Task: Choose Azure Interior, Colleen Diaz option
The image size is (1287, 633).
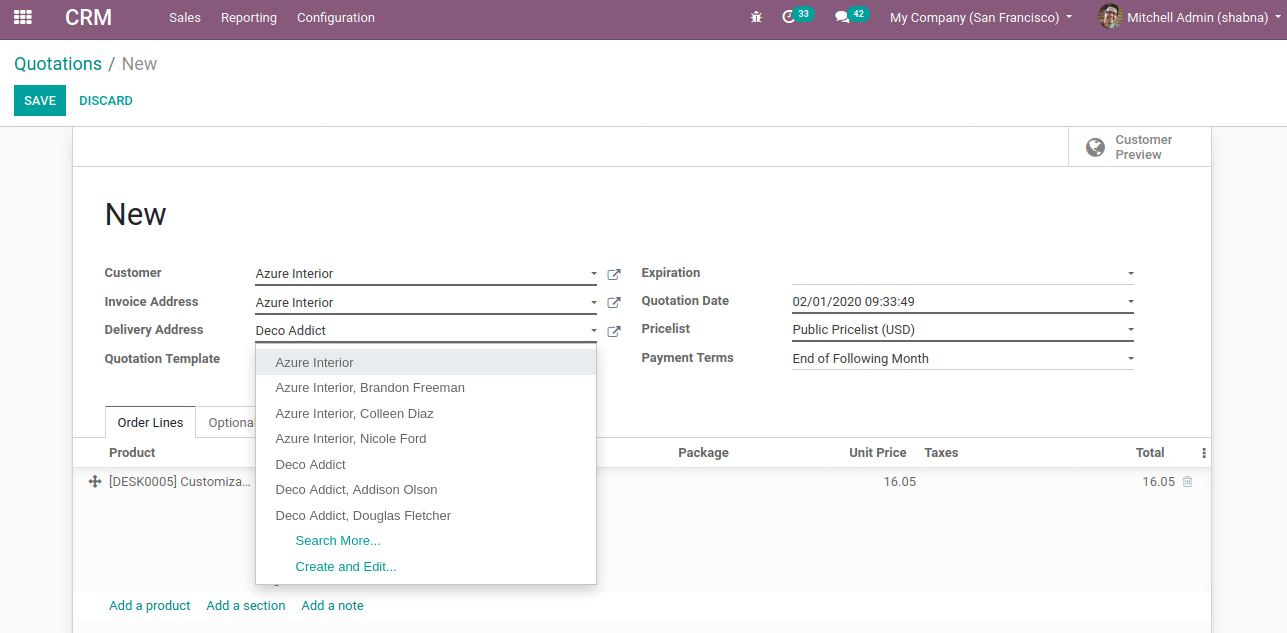Action: pos(426,414)
